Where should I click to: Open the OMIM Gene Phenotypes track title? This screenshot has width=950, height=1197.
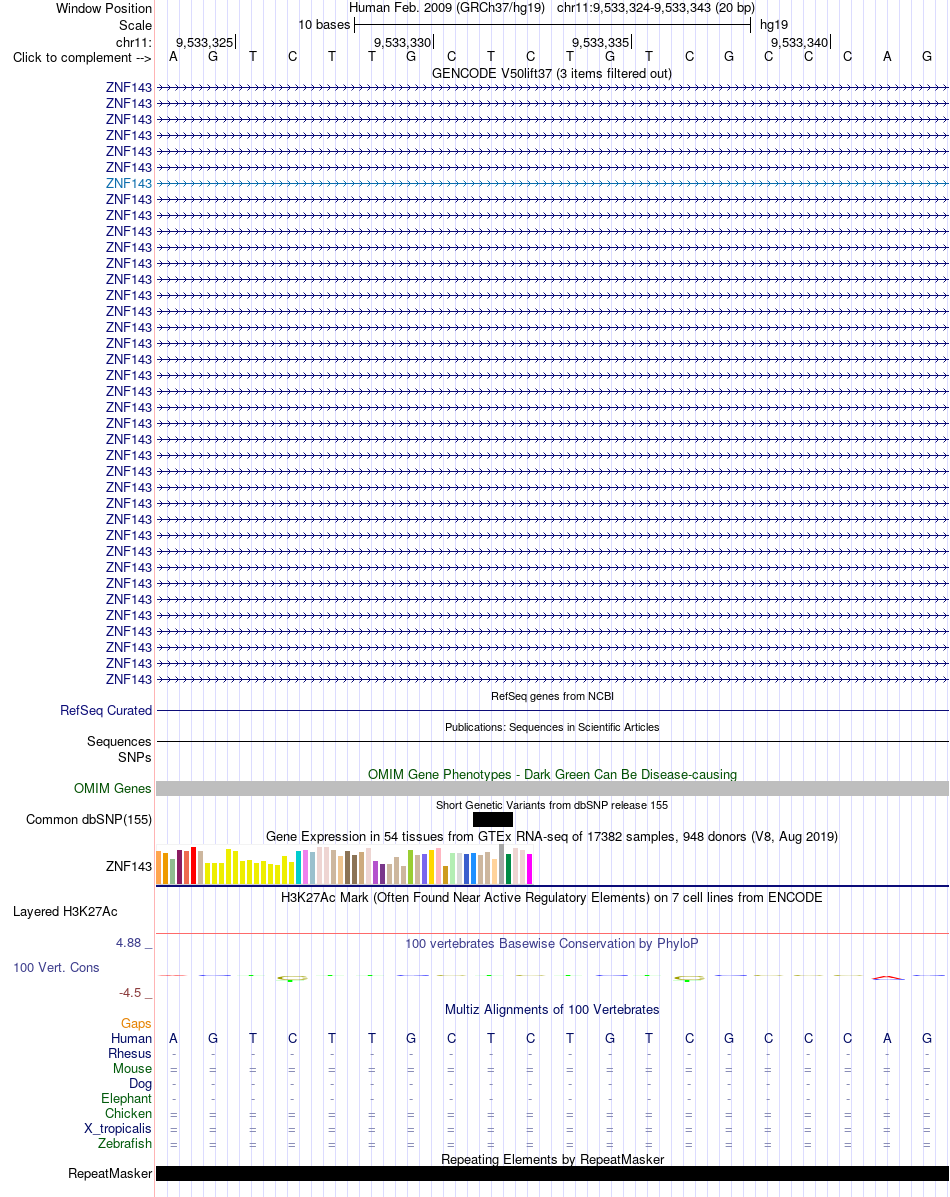point(552,774)
